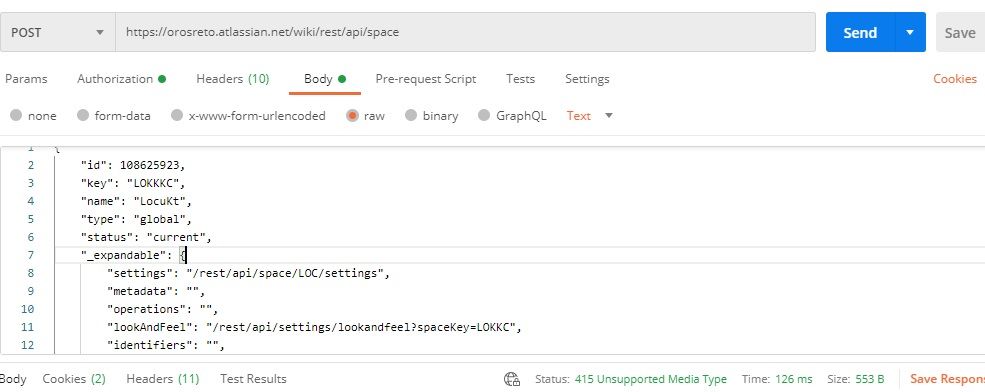Click Save Response
Image resolution: width=985 pixels, height=392 pixels.
947,379
